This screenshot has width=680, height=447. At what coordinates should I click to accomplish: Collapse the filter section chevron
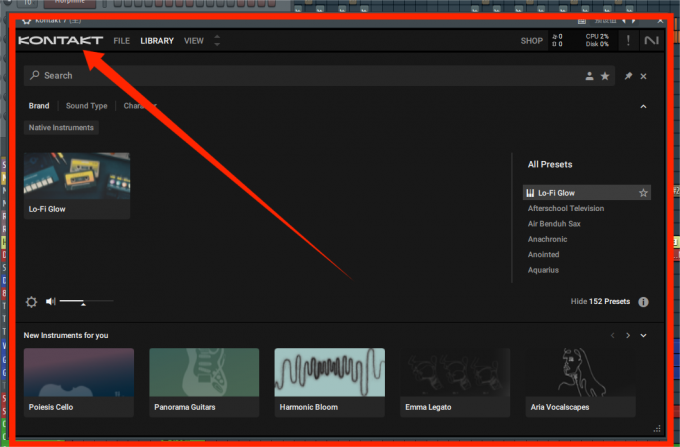pos(643,106)
